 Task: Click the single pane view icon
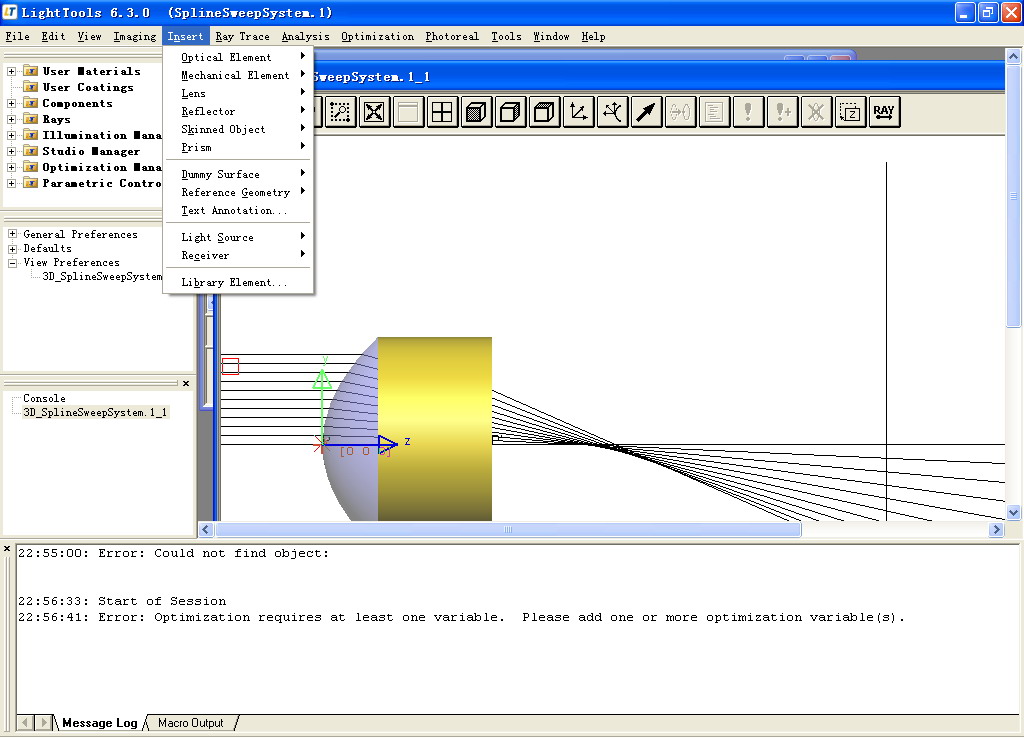[x=408, y=112]
